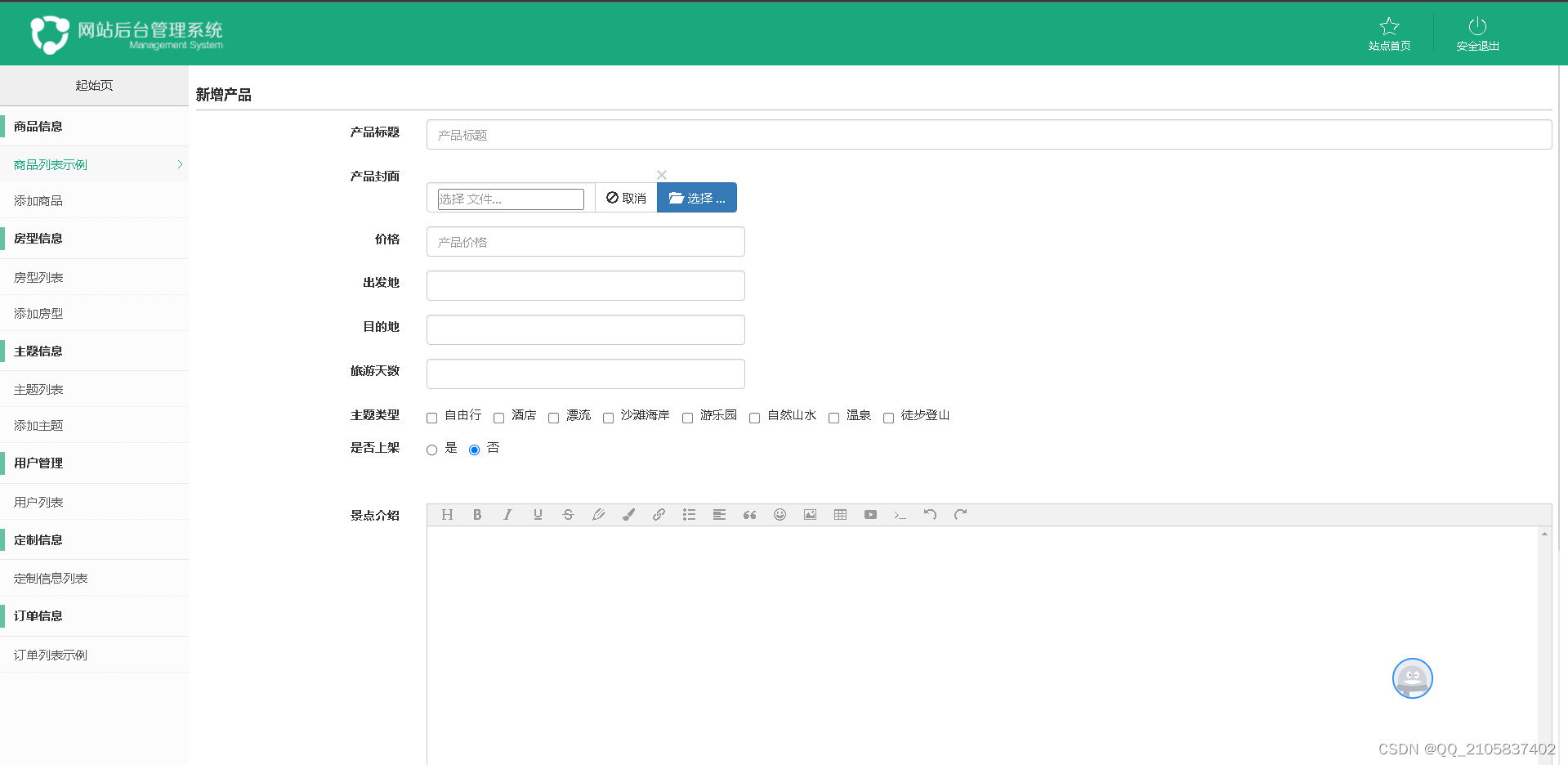Focus the 出发地 input field

[x=585, y=286]
